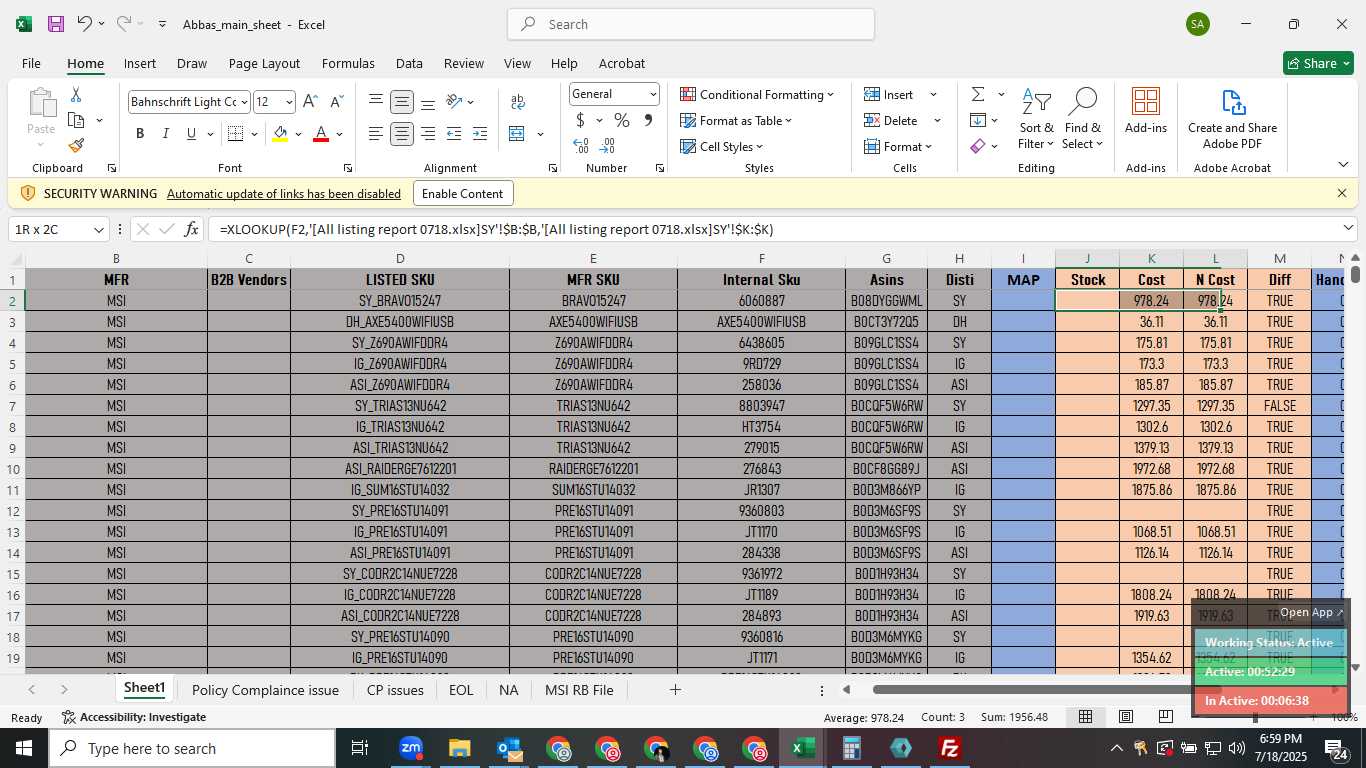The height and width of the screenshot is (768, 1366).
Task: Toggle Align Right
Action: 428,134
